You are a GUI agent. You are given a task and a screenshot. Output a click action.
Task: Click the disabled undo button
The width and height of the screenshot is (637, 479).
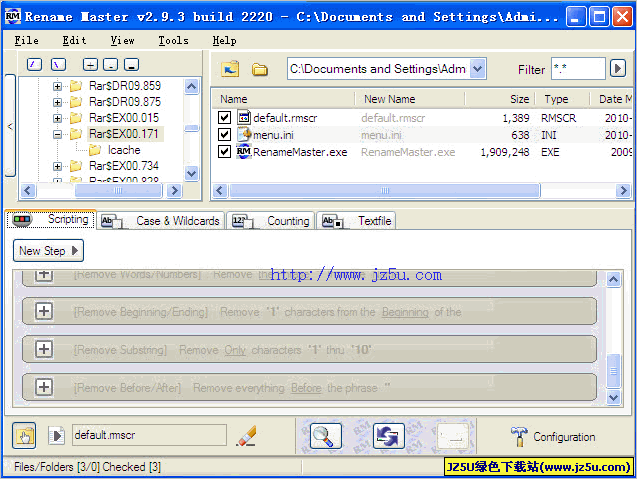point(453,436)
